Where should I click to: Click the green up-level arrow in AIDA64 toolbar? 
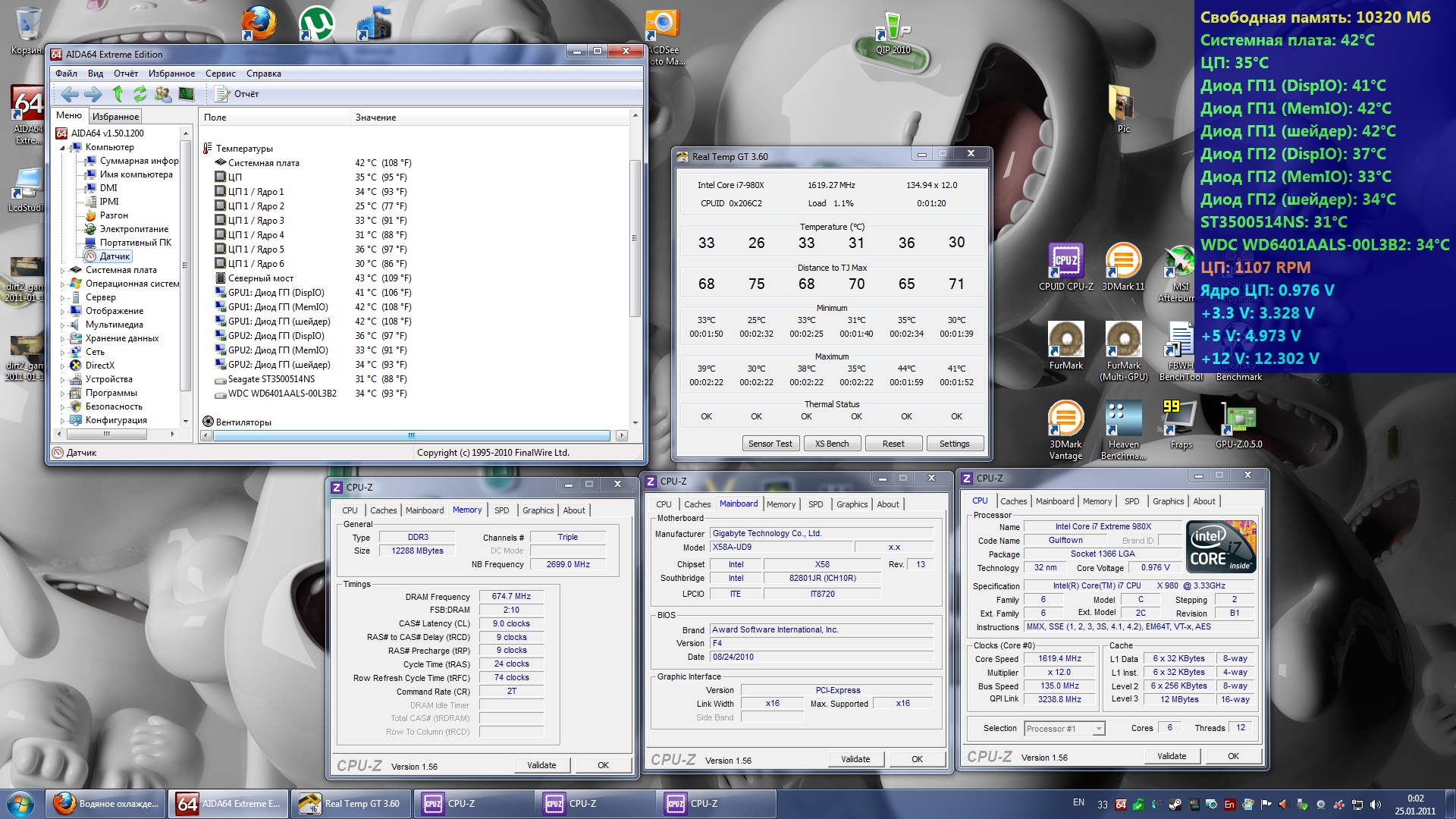(118, 94)
